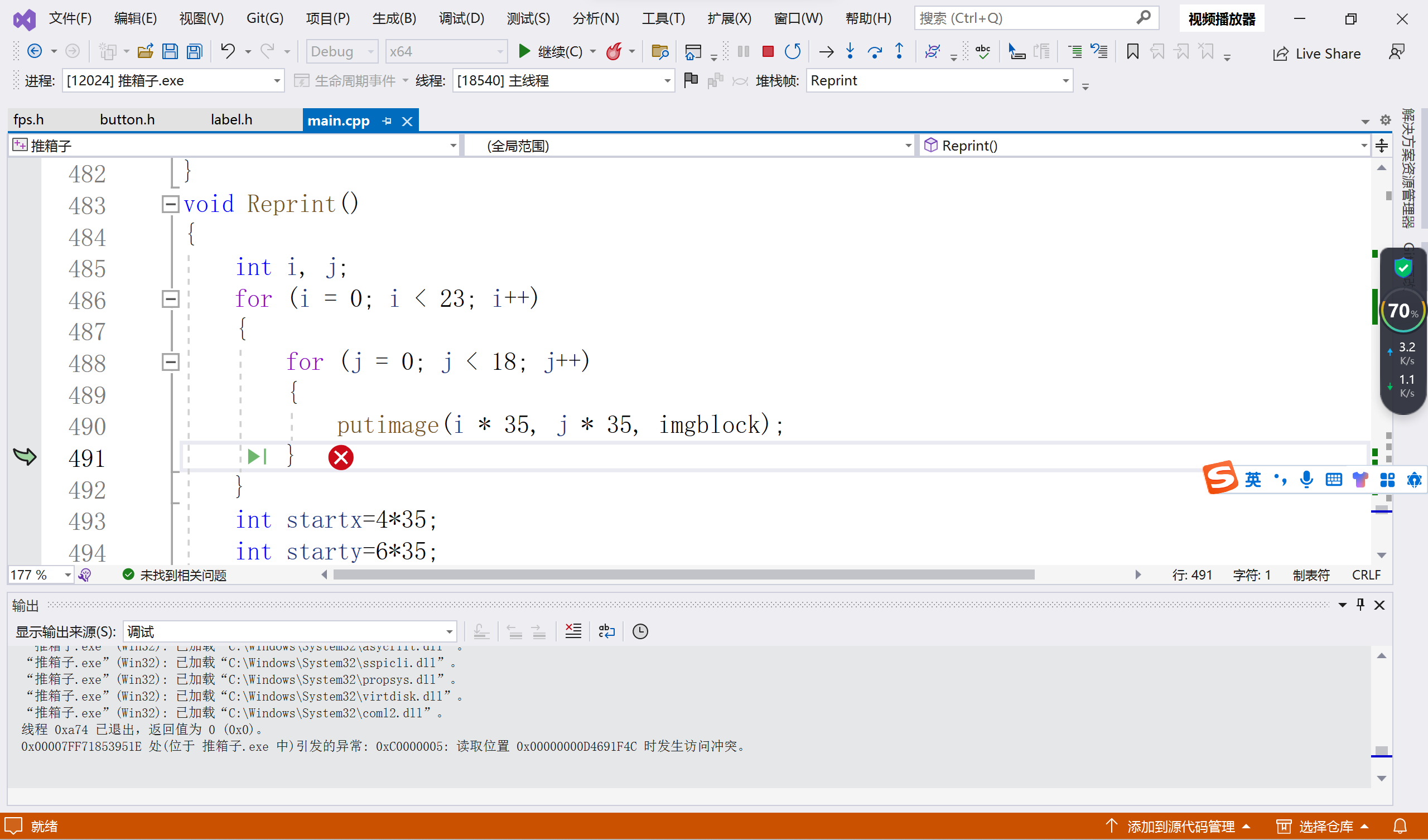Switch to the button.h tab

(127, 120)
